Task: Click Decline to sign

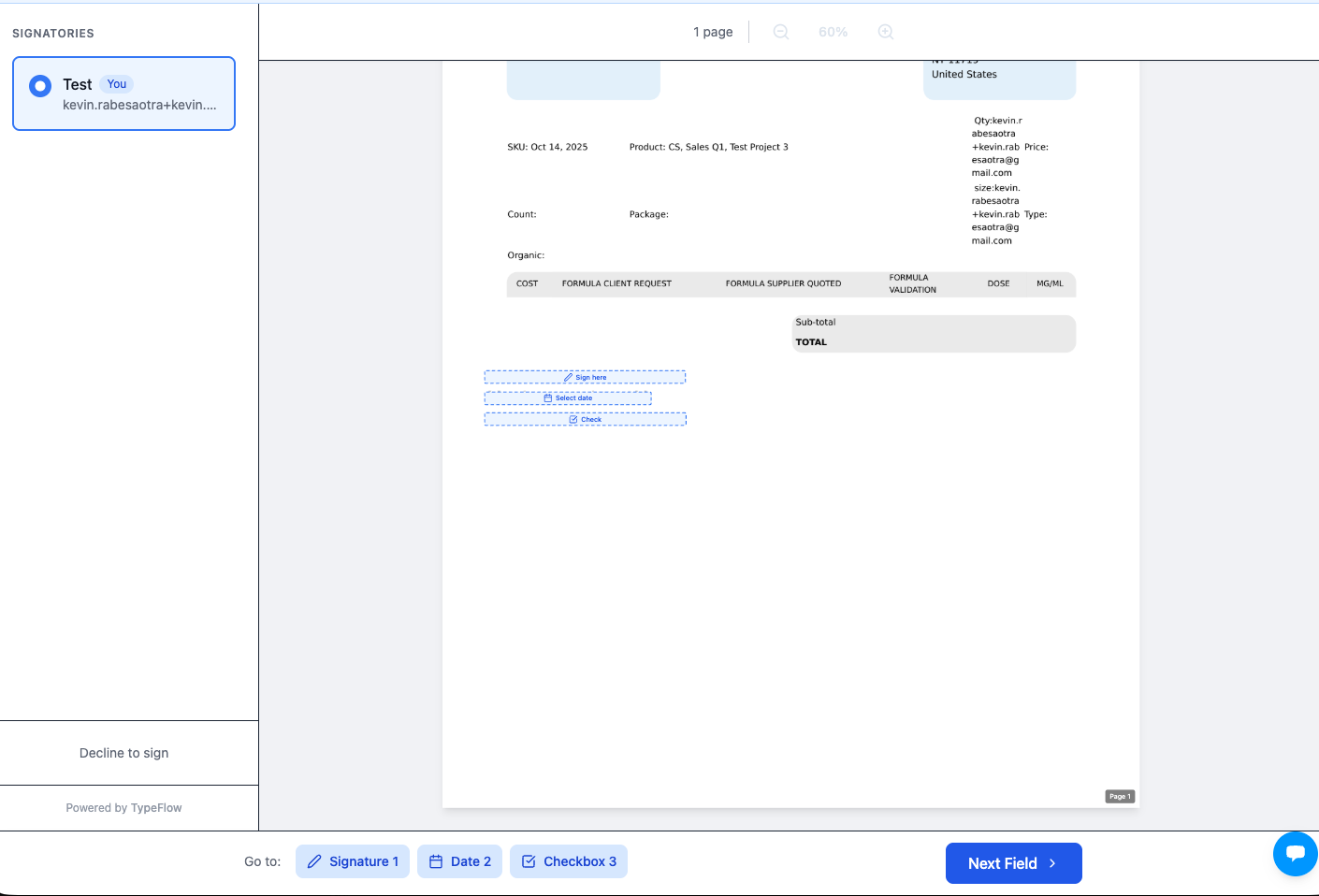Action: (124, 753)
